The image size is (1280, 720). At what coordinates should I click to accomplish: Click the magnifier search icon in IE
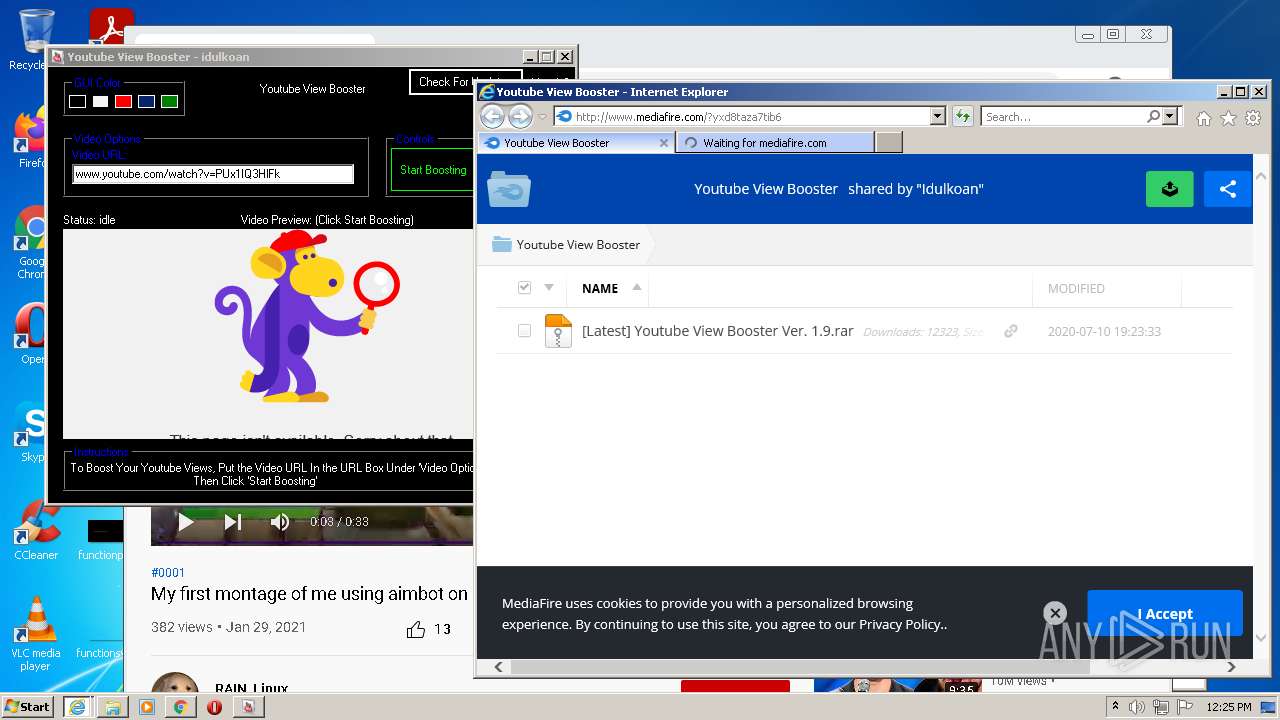(1154, 116)
